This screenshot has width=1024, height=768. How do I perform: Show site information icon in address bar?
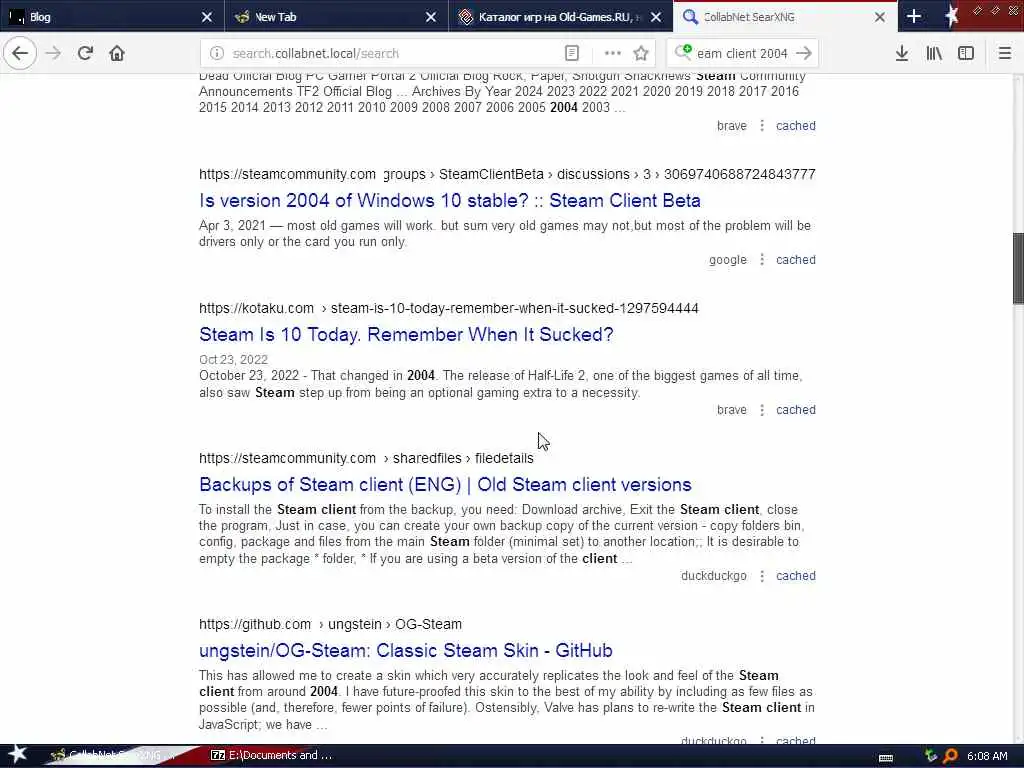pyautogui.click(x=217, y=54)
